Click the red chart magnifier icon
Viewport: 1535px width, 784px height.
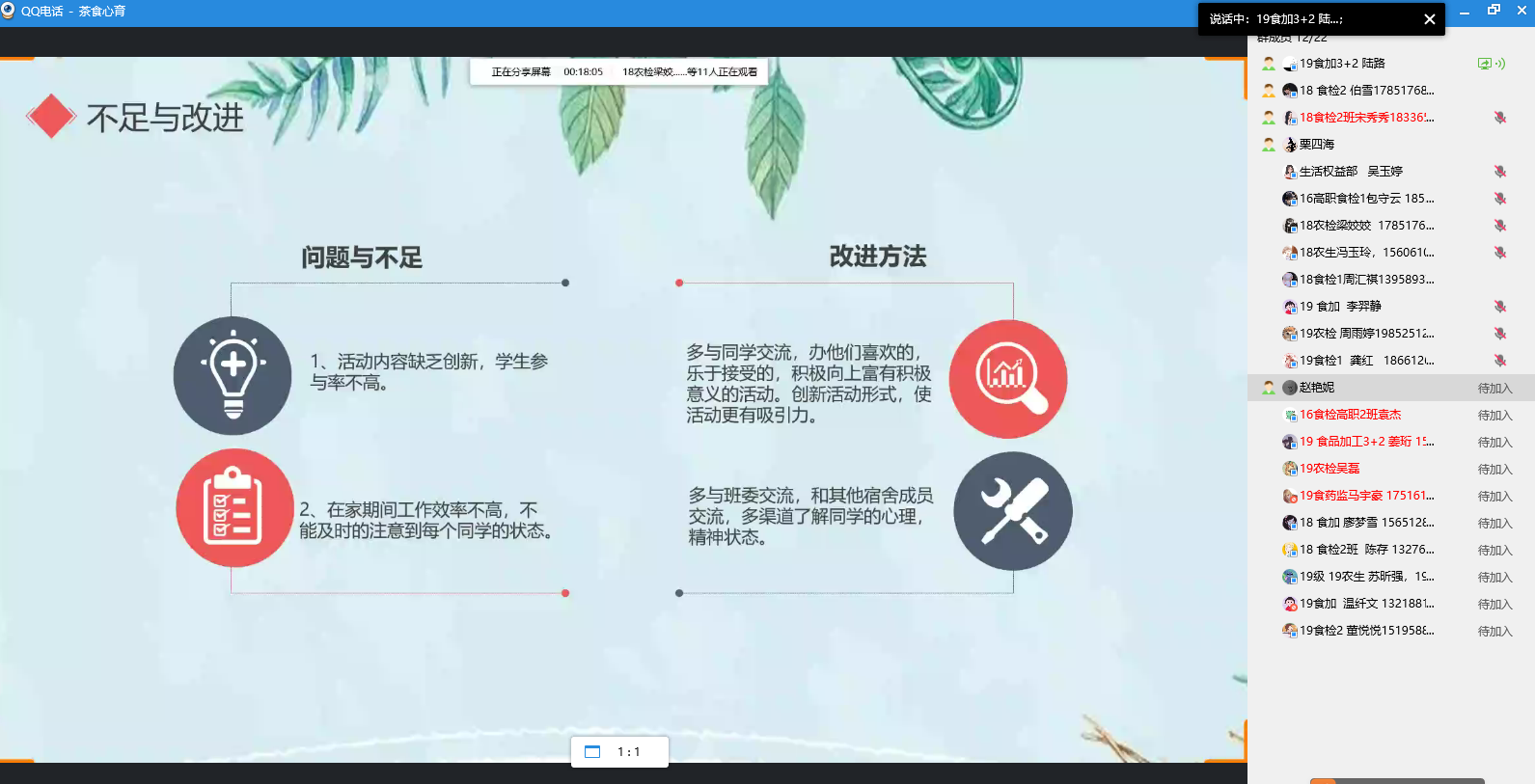coord(1008,379)
